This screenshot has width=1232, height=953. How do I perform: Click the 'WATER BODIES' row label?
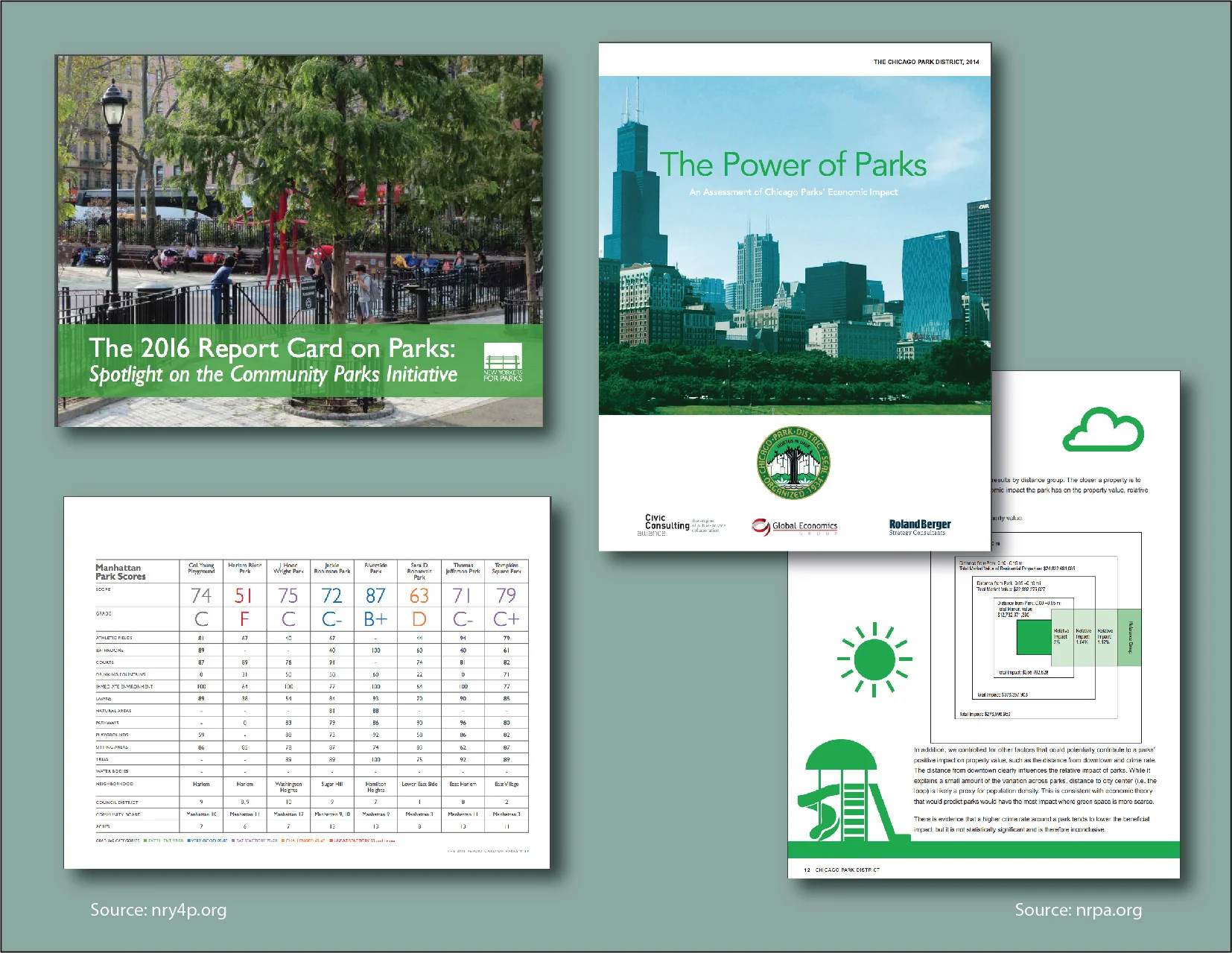(x=112, y=771)
